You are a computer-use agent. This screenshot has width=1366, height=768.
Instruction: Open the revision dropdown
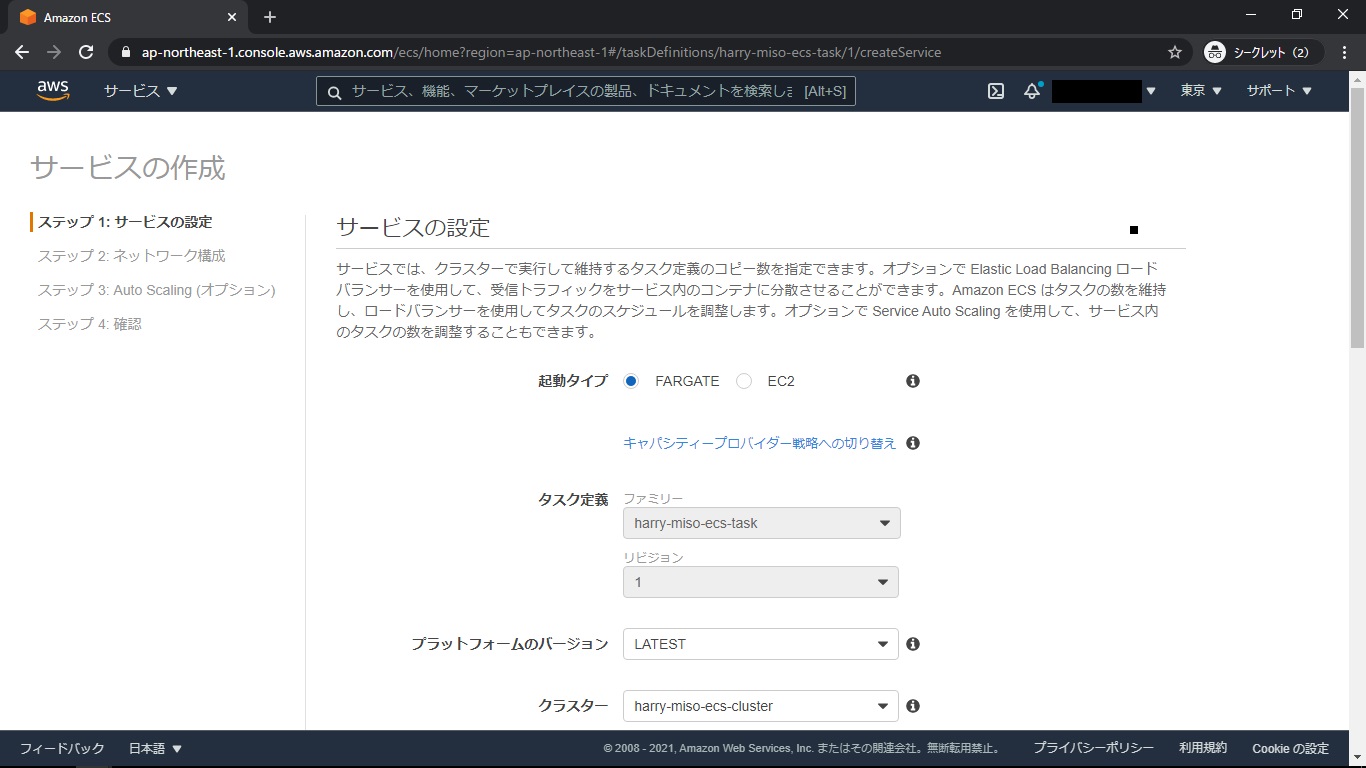[760, 582]
